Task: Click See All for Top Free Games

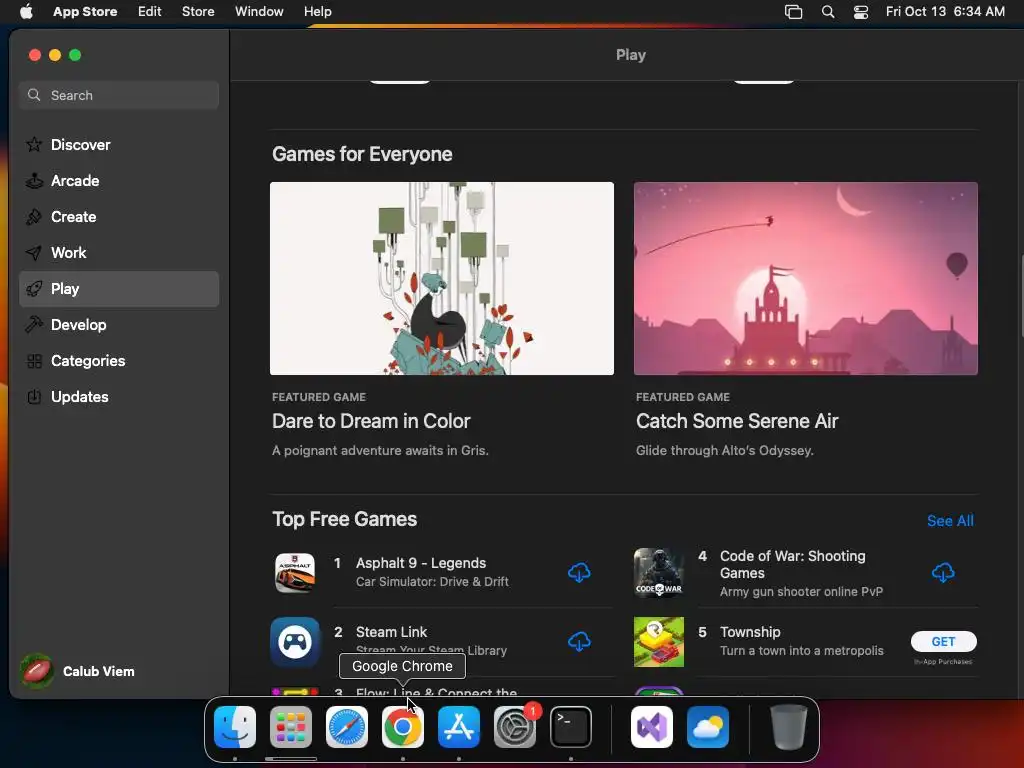Action: coord(950,520)
